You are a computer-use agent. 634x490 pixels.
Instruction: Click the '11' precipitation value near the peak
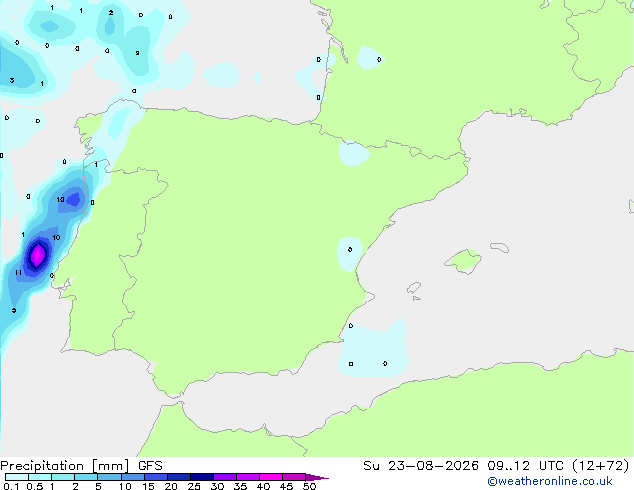tap(18, 272)
